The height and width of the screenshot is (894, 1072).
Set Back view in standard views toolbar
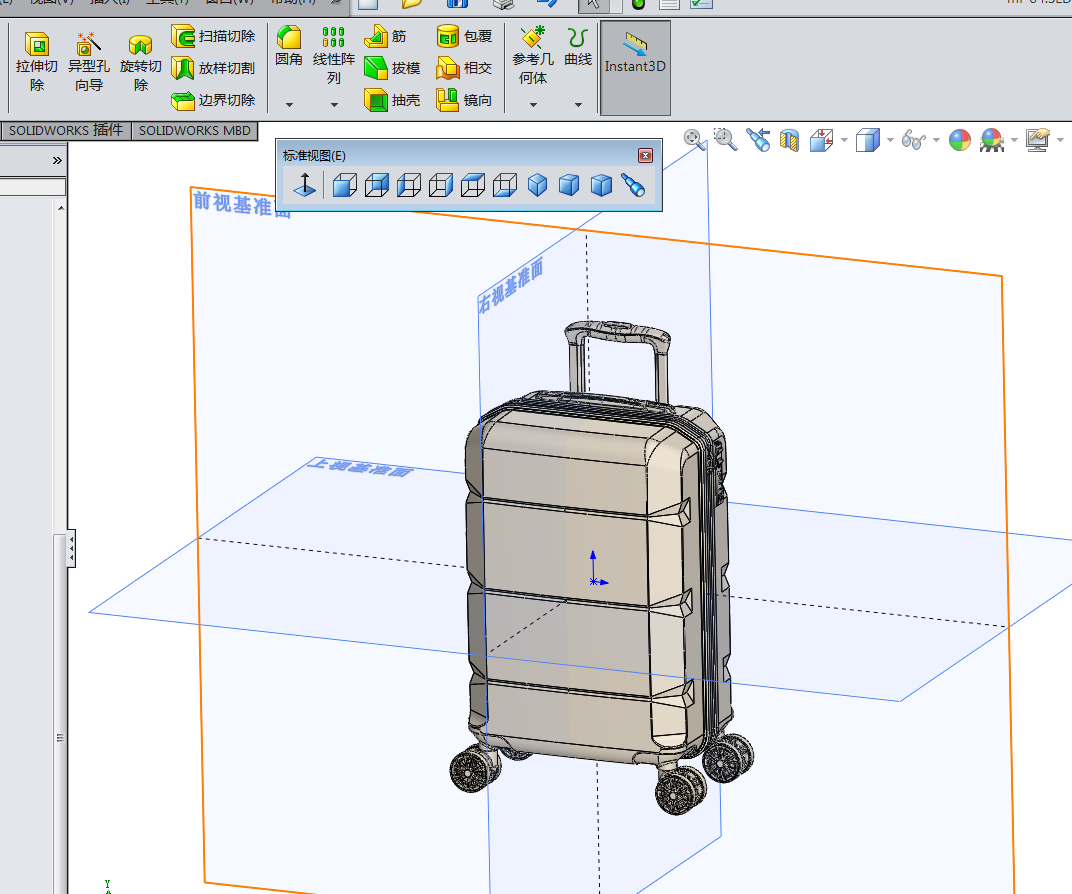tap(377, 185)
